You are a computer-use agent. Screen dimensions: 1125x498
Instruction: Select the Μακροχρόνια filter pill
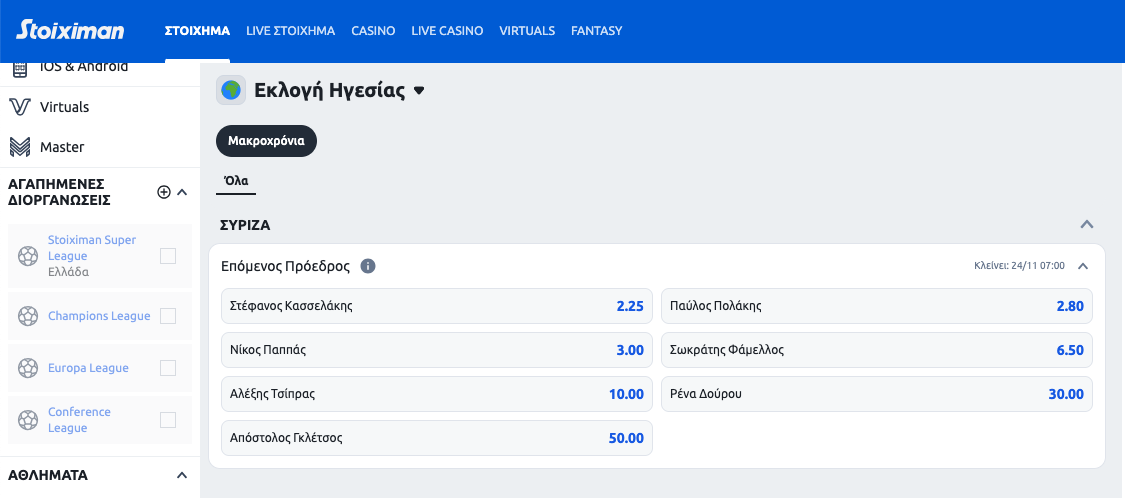[x=266, y=141]
